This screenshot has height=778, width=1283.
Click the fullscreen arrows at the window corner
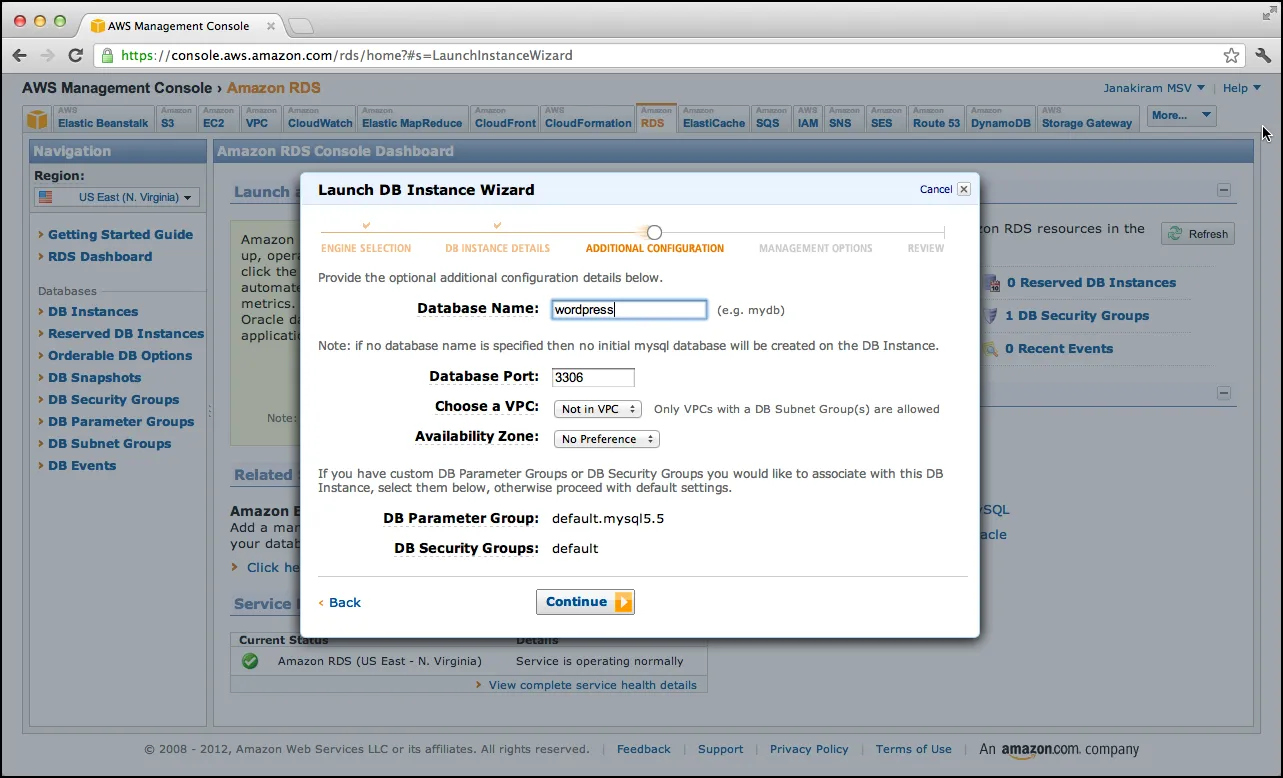point(1267,12)
